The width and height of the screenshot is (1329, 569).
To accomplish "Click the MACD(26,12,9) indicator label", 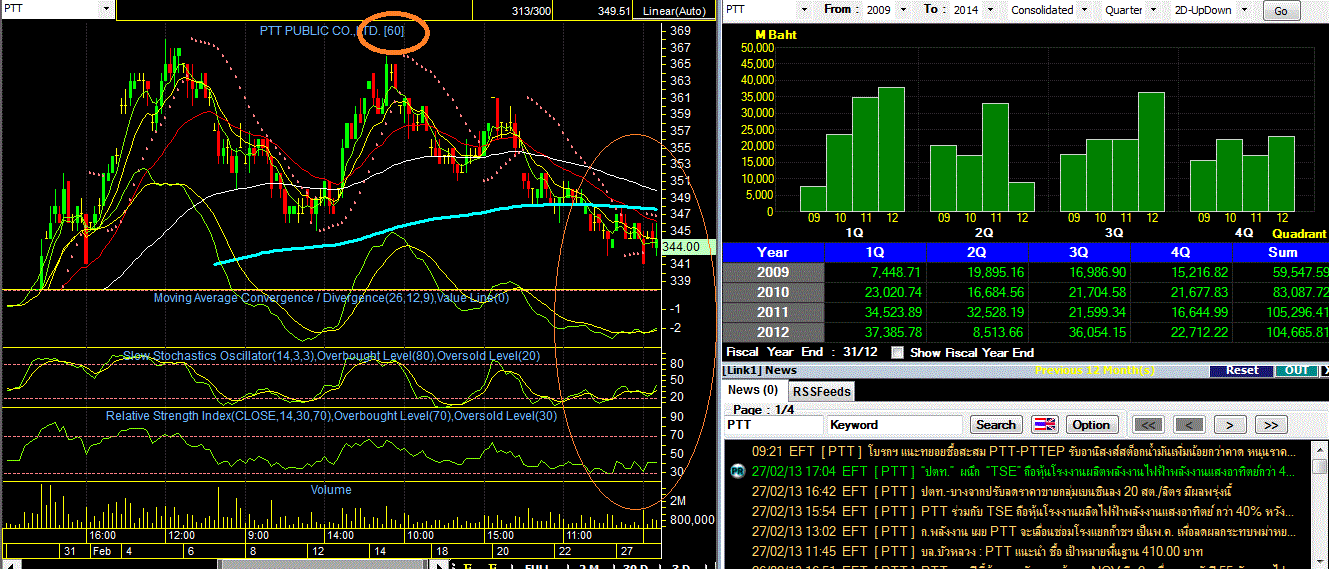I will click(x=331, y=297).
